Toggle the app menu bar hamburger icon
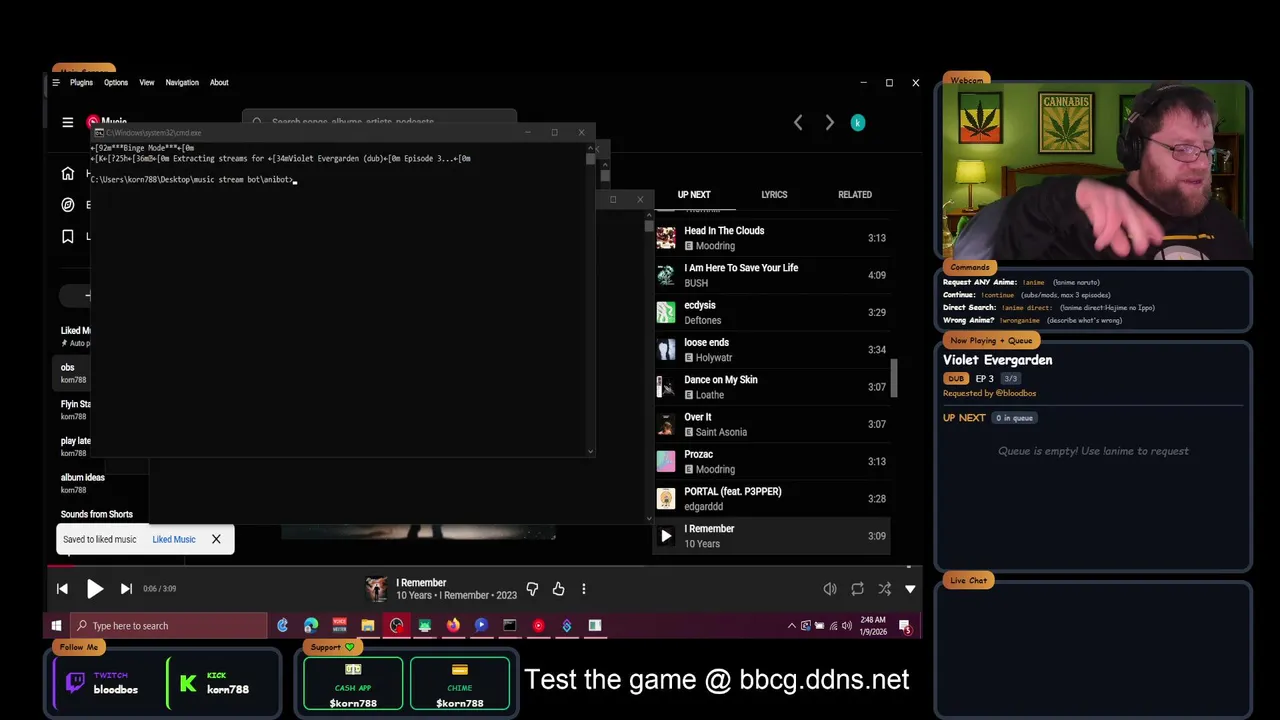The height and width of the screenshot is (720, 1280). 56,83
